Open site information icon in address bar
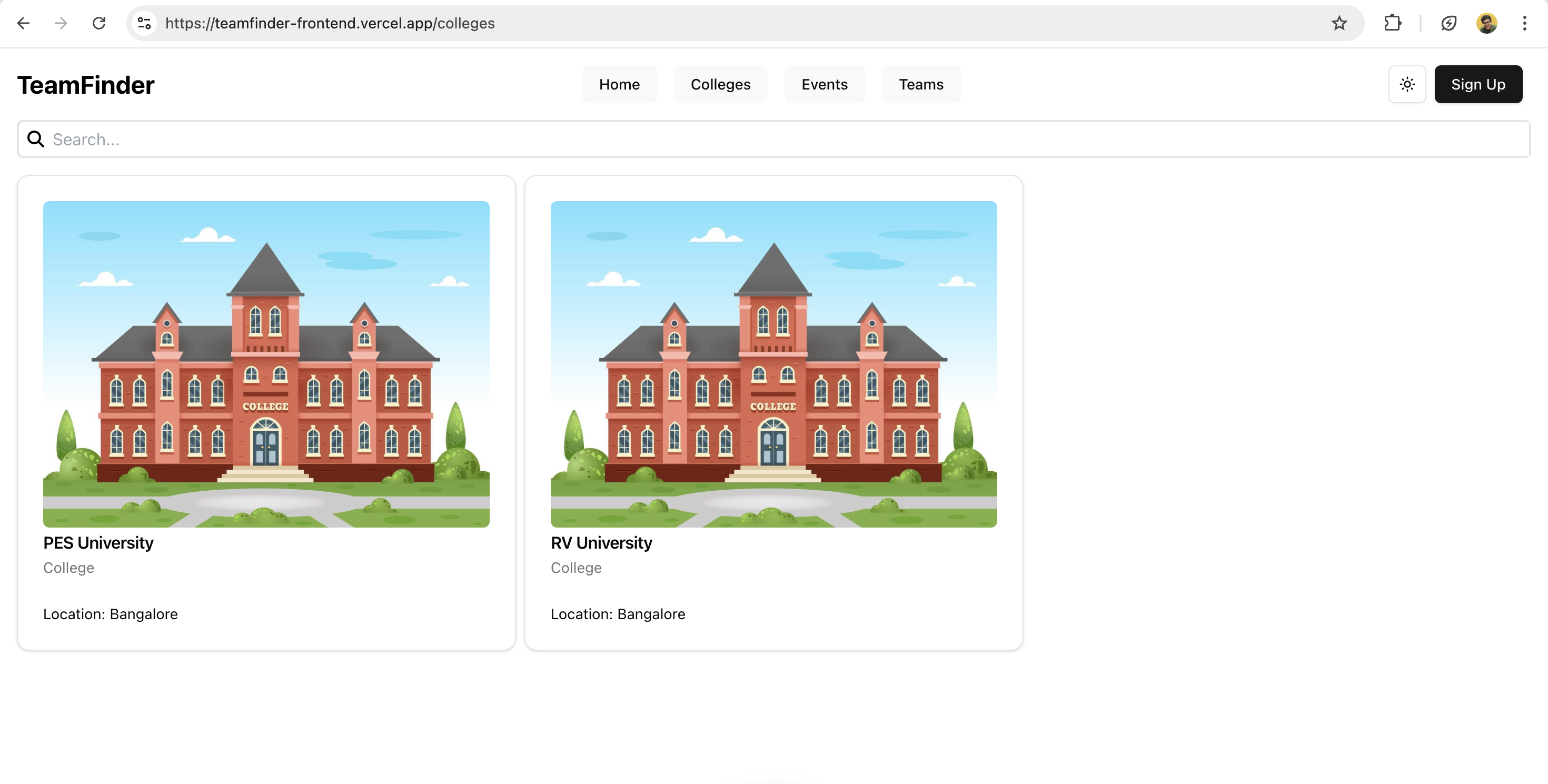This screenshot has width=1548, height=784. (x=144, y=23)
